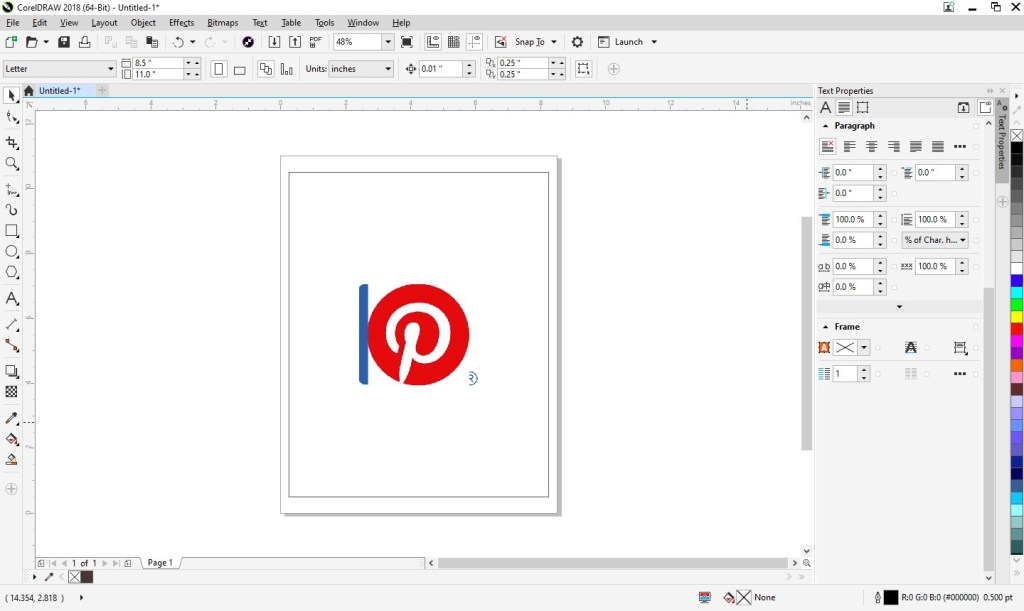Screen dimensions: 1024x611
Task: Pick the Color Eyedropper tool
Action: coord(12,418)
